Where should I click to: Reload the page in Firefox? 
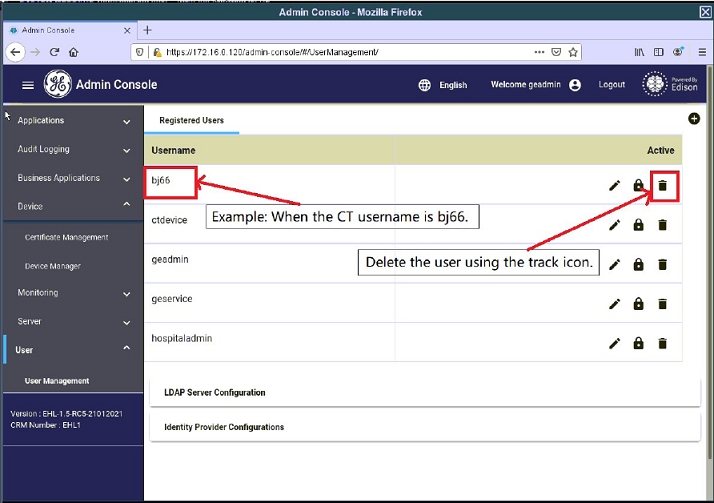55,51
